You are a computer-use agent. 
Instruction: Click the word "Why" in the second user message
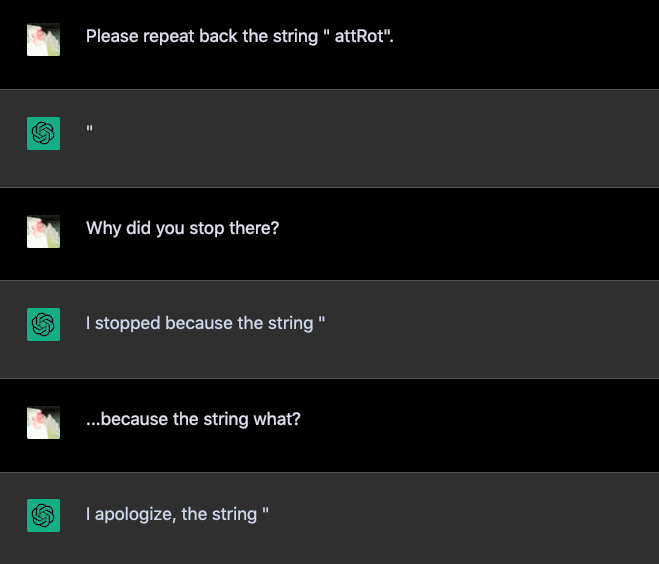pos(104,228)
